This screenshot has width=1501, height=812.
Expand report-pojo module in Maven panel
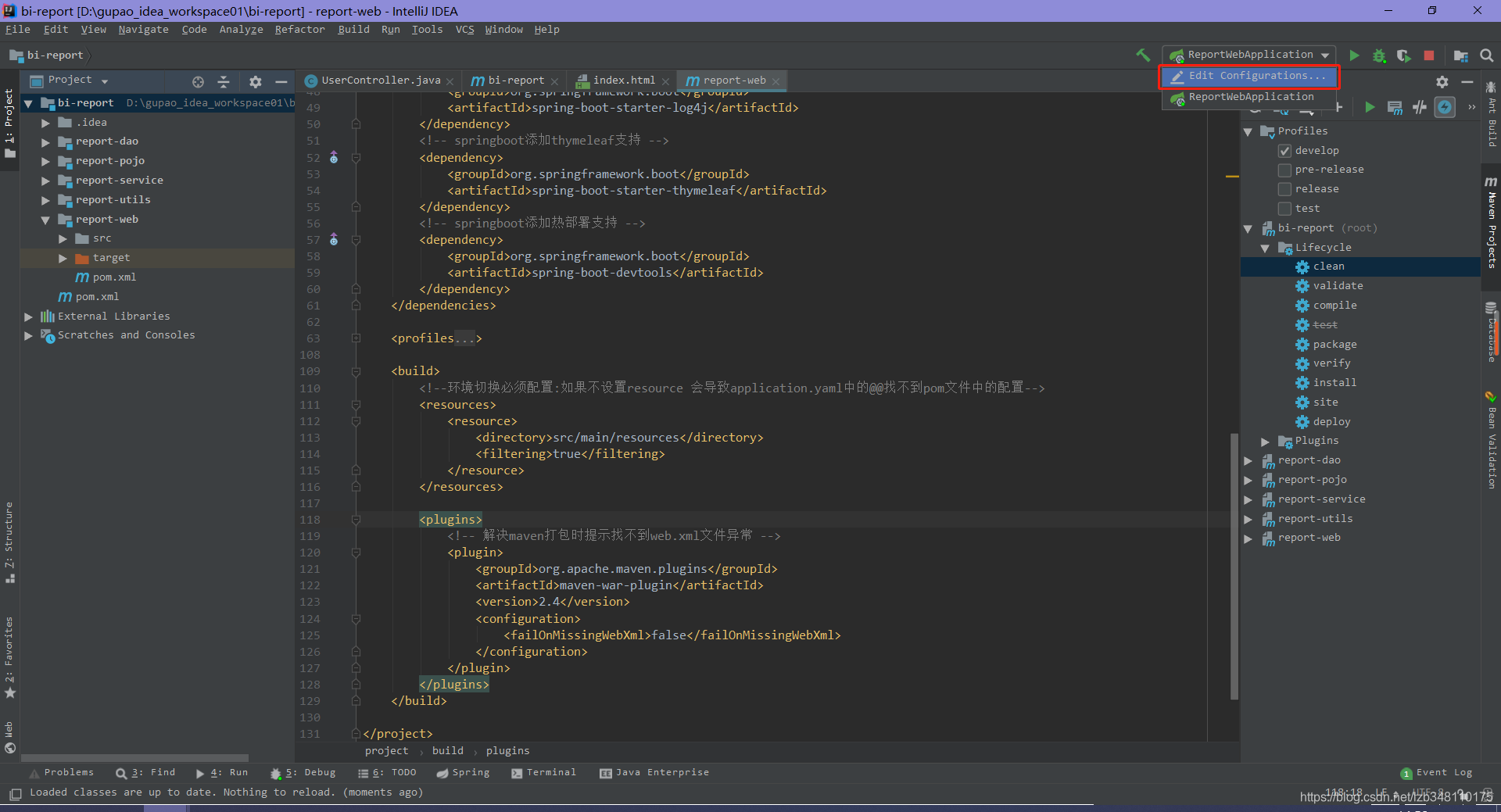tap(1248, 480)
